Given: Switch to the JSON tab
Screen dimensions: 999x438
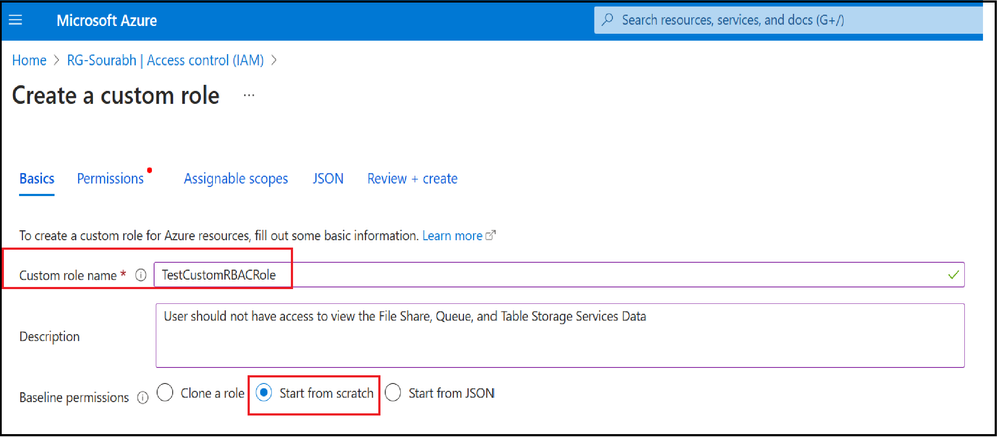Looking at the screenshot, I should pyautogui.click(x=328, y=179).
